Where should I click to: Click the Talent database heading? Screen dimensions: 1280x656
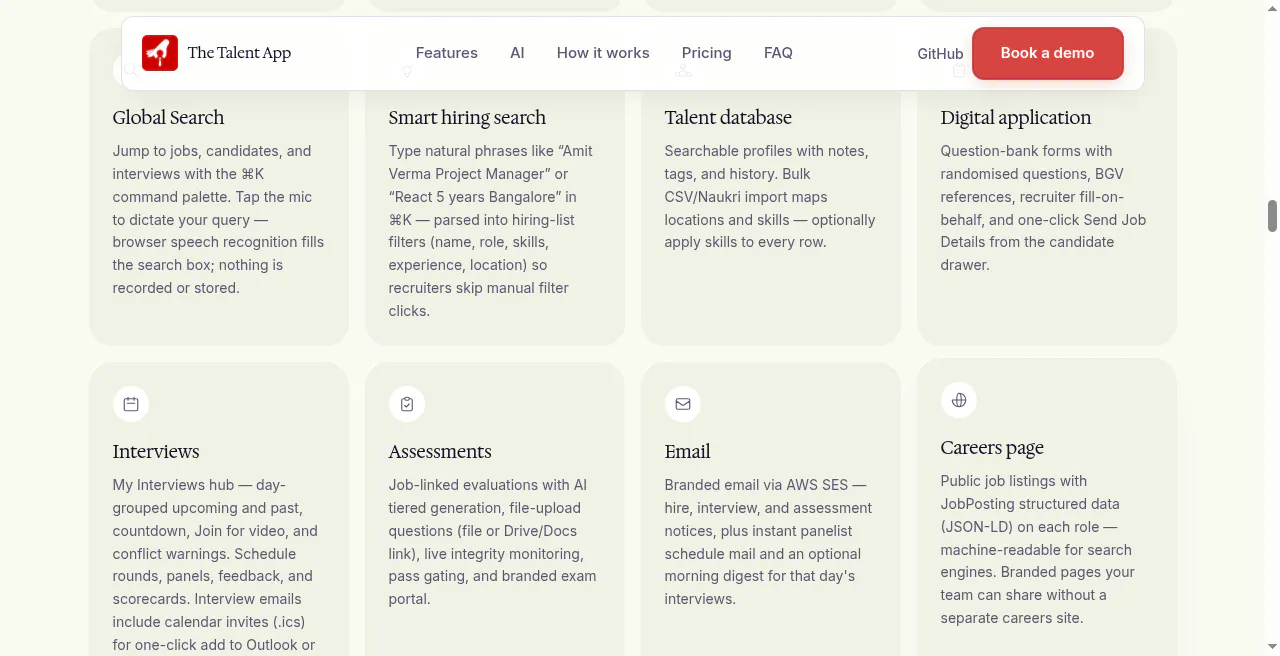728,117
